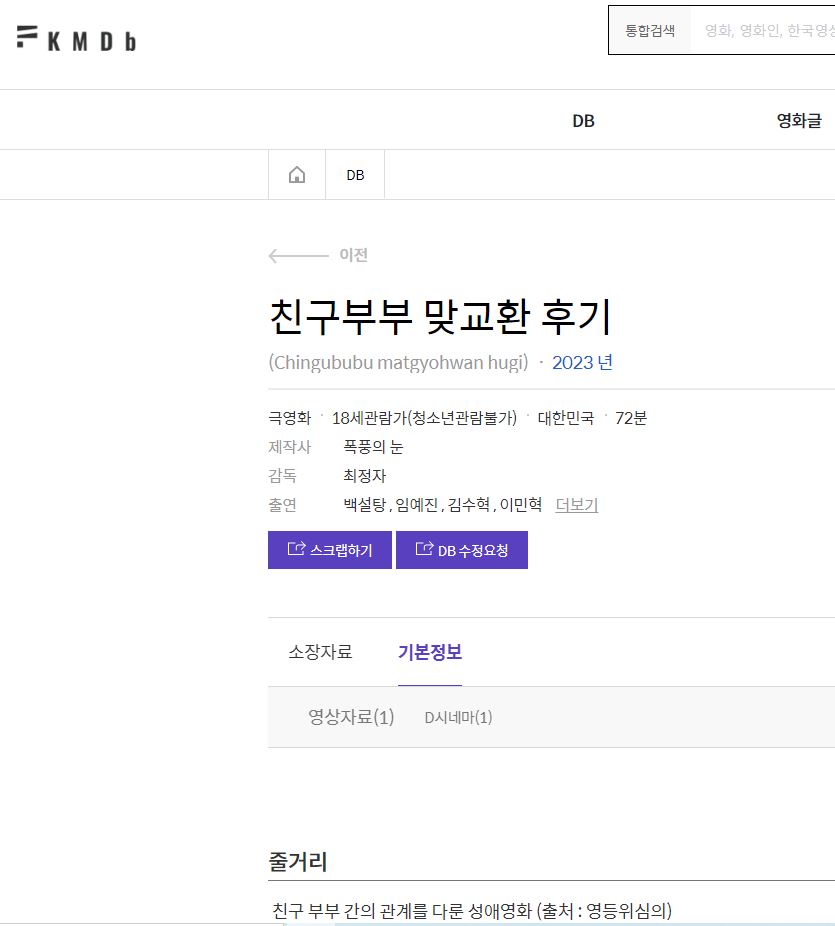Click the KMDb logo
The height and width of the screenshot is (926, 835).
tap(76, 38)
